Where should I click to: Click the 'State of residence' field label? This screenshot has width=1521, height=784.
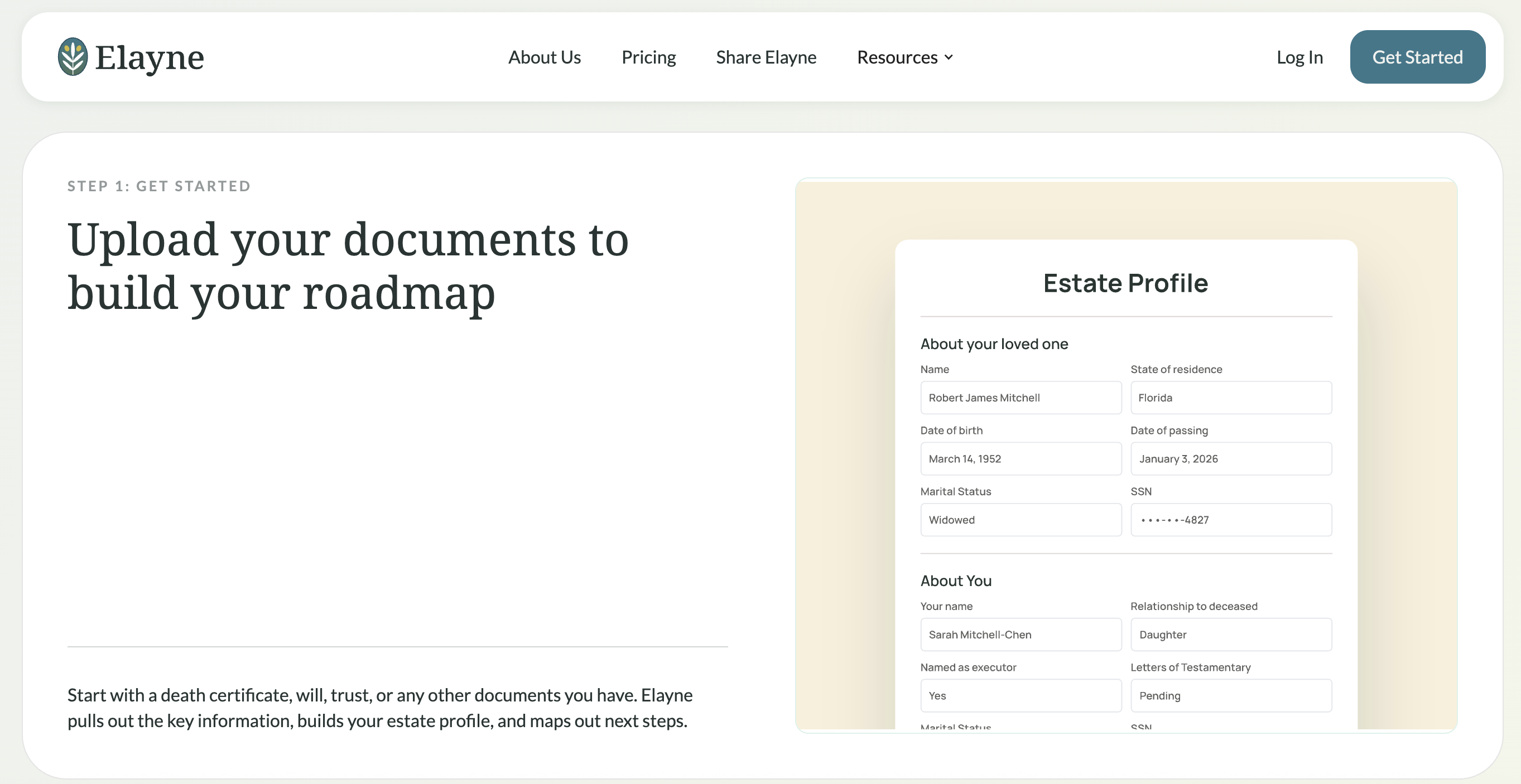pos(1176,369)
